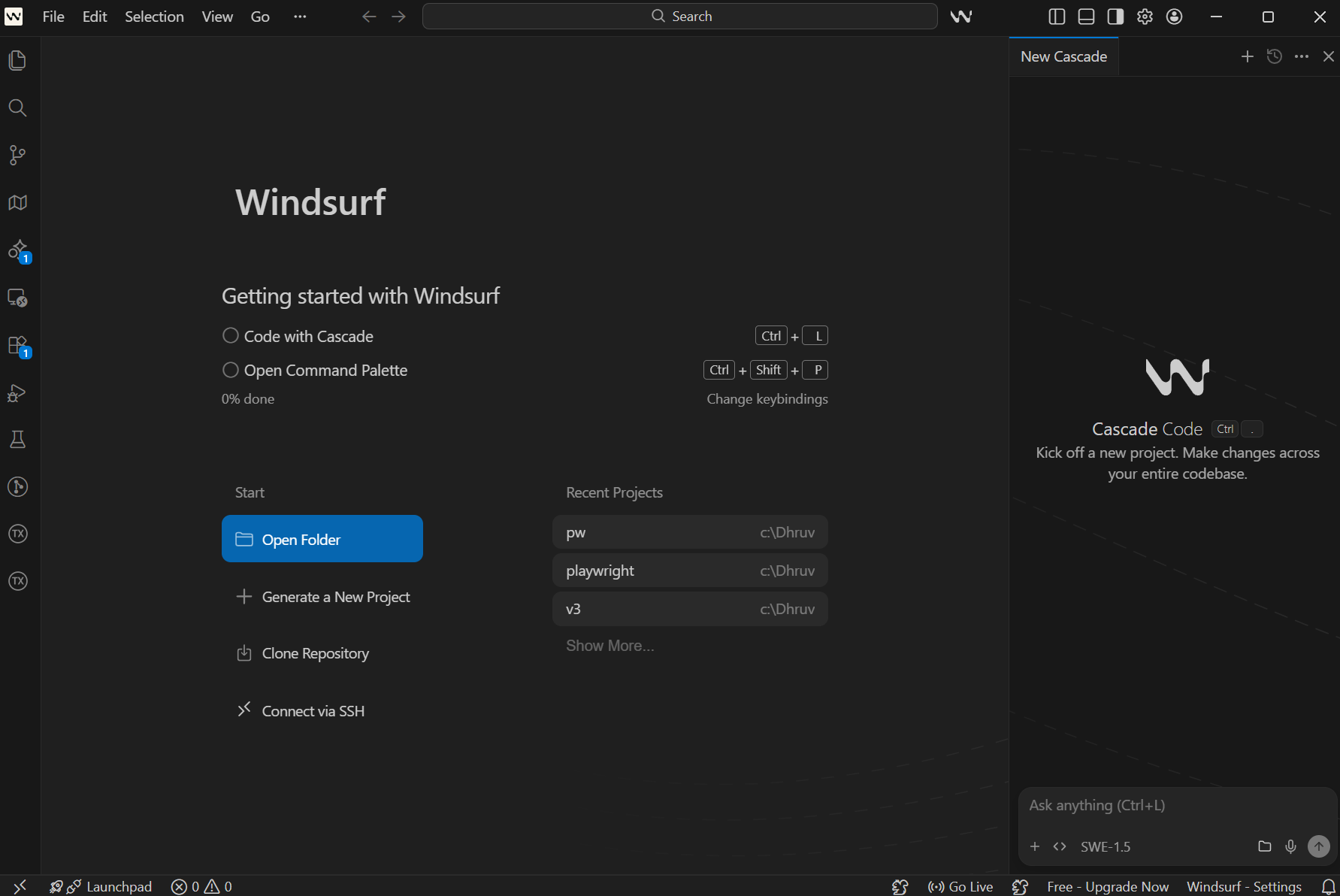The image size is (1340, 896).
Task: Toggle the bottom panel layout icon
Action: 1086,17
